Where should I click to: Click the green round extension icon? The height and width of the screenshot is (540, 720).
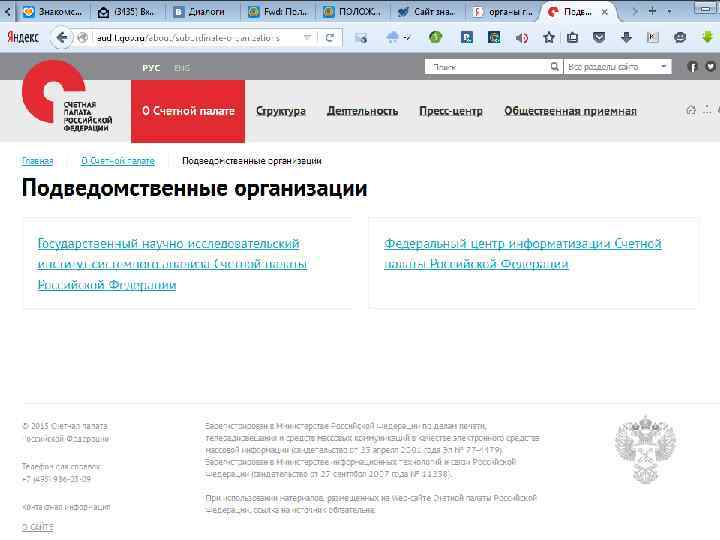click(435, 37)
